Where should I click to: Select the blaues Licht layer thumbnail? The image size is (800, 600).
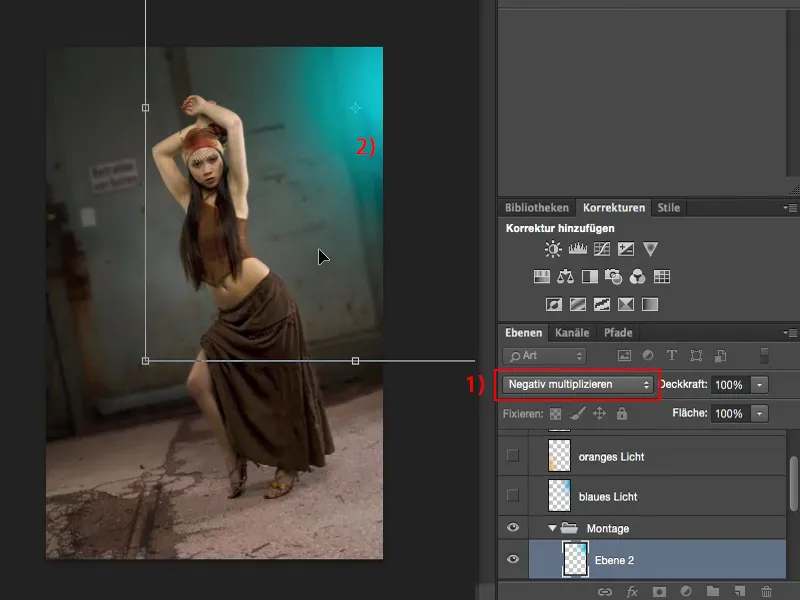pyautogui.click(x=559, y=495)
